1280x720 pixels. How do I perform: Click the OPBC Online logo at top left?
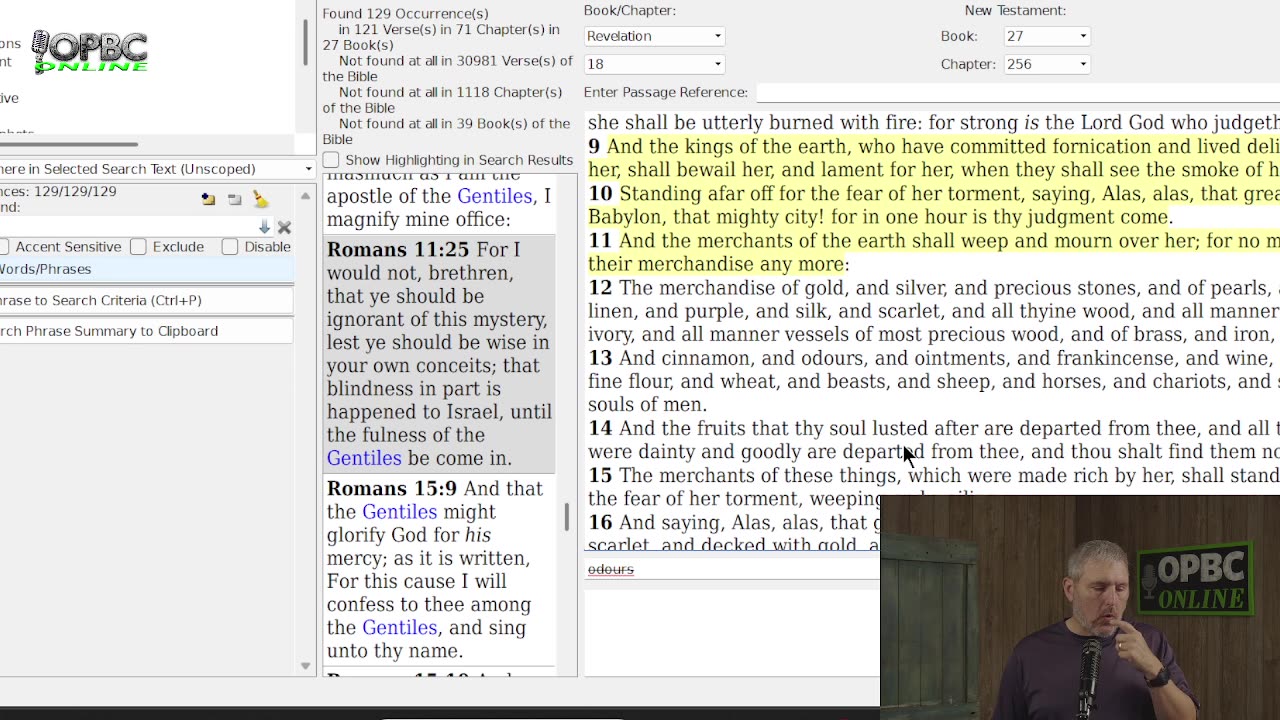pos(90,52)
